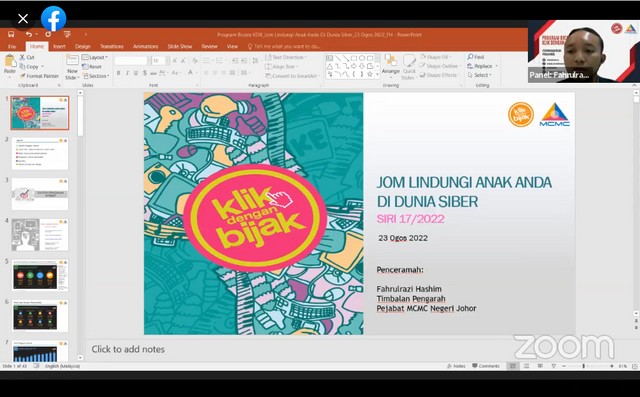Click the Save icon in quick access toolbar
Viewport: 640px width, 397px height.
(11, 35)
